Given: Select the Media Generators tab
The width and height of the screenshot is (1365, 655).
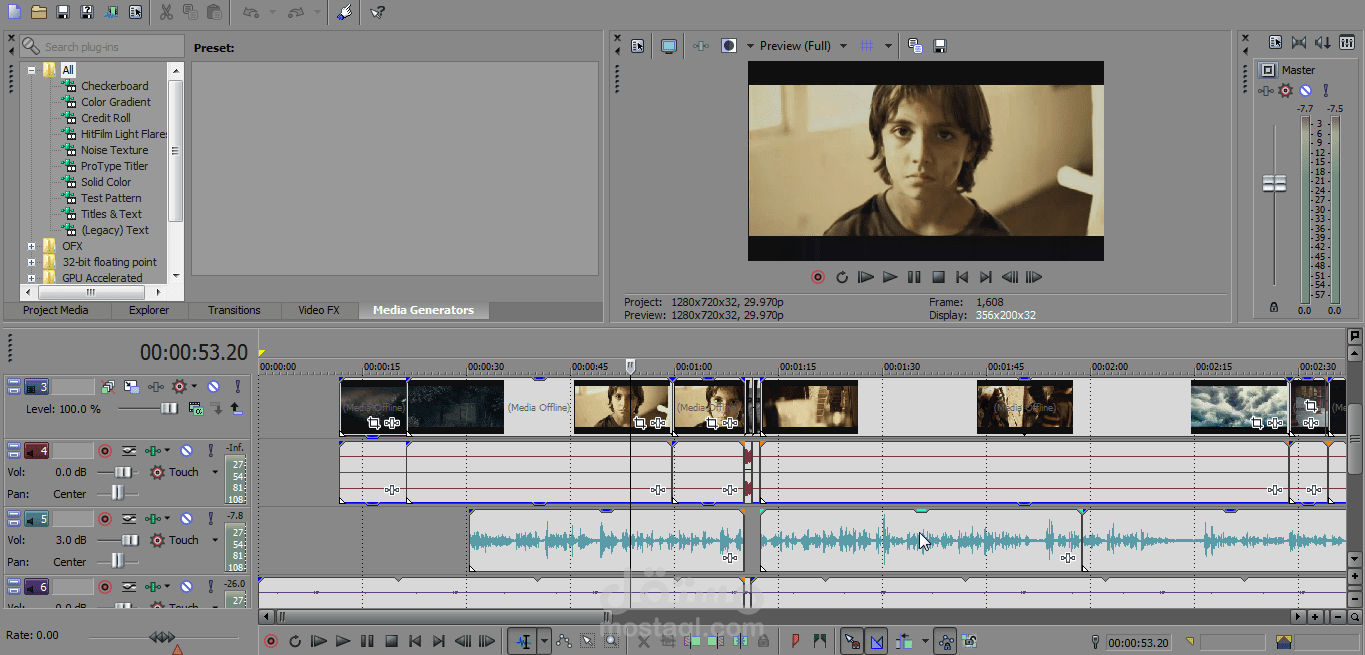Looking at the screenshot, I should click(x=424, y=310).
